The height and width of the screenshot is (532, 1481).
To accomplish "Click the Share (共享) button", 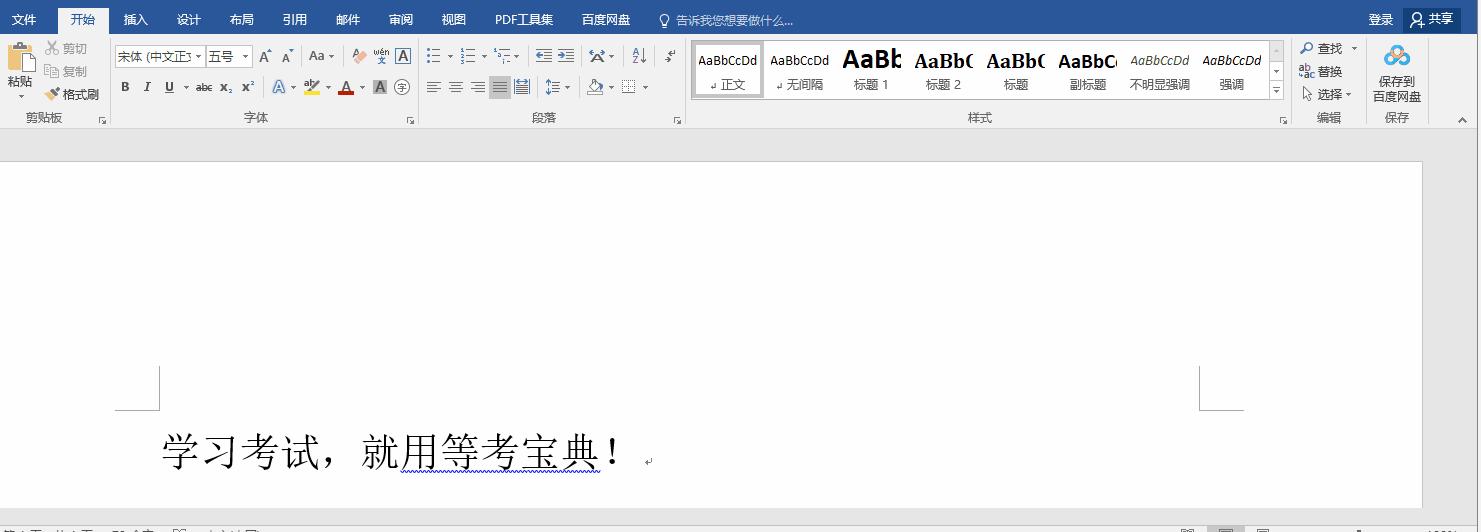I will pyautogui.click(x=1432, y=20).
